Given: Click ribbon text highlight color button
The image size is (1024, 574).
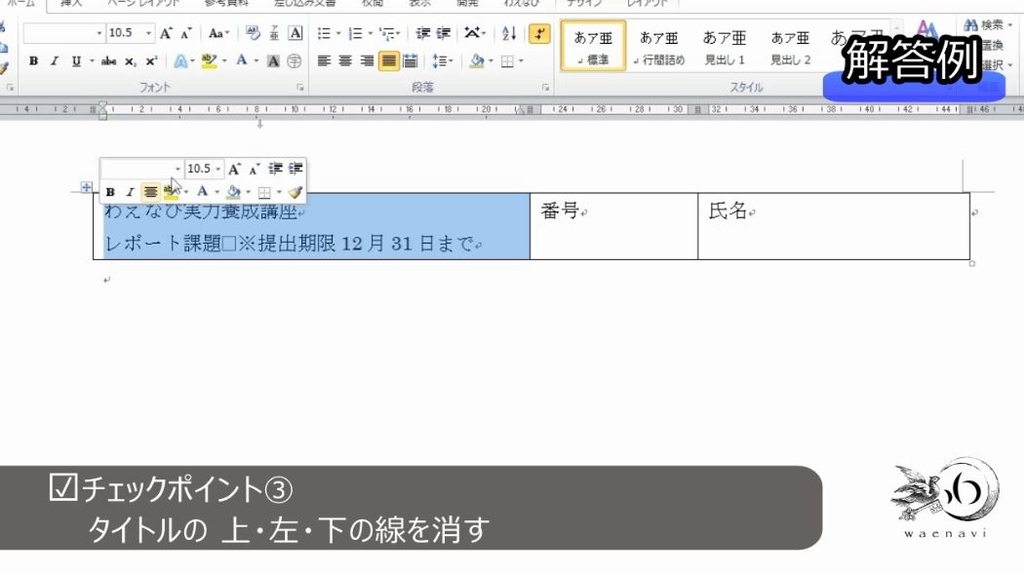Looking at the screenshot, I should click(209, 61).
